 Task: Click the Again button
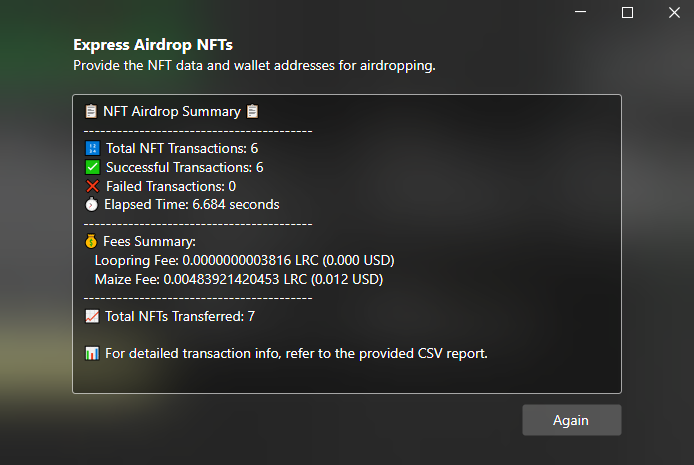tap(572, 420)
